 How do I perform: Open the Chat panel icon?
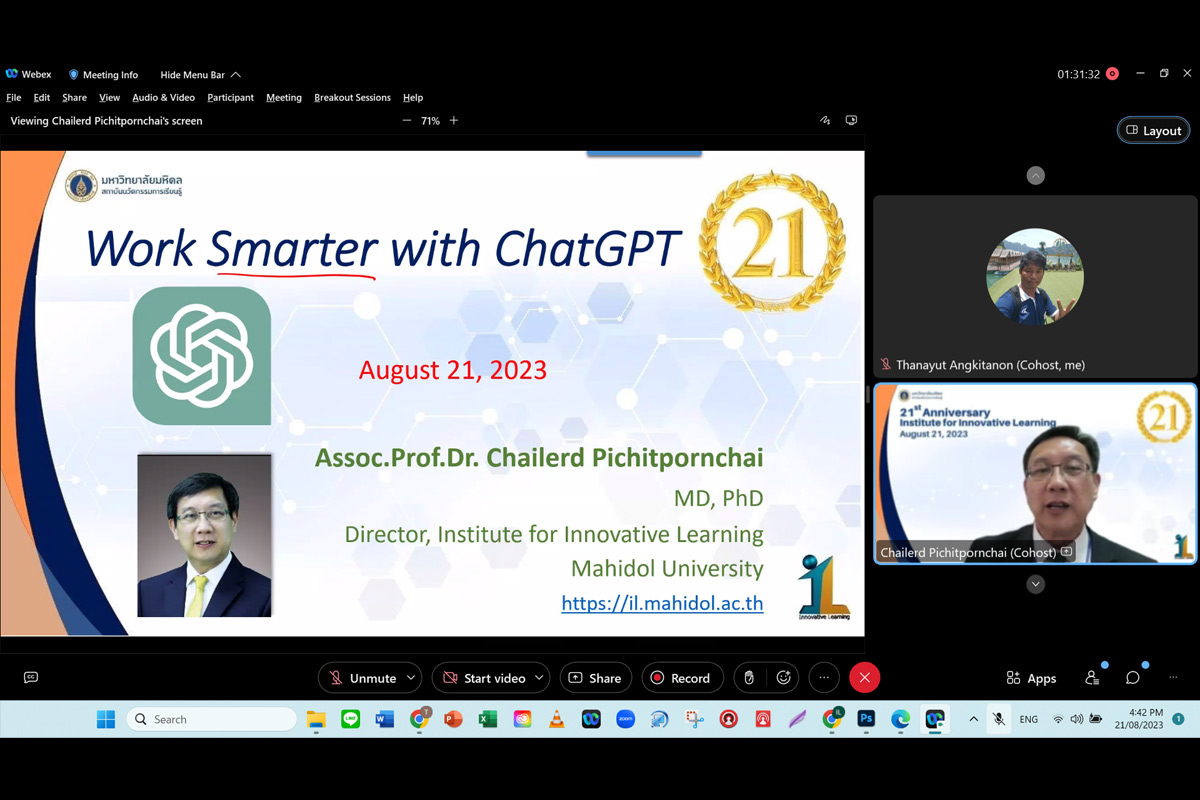(1132, 678)
